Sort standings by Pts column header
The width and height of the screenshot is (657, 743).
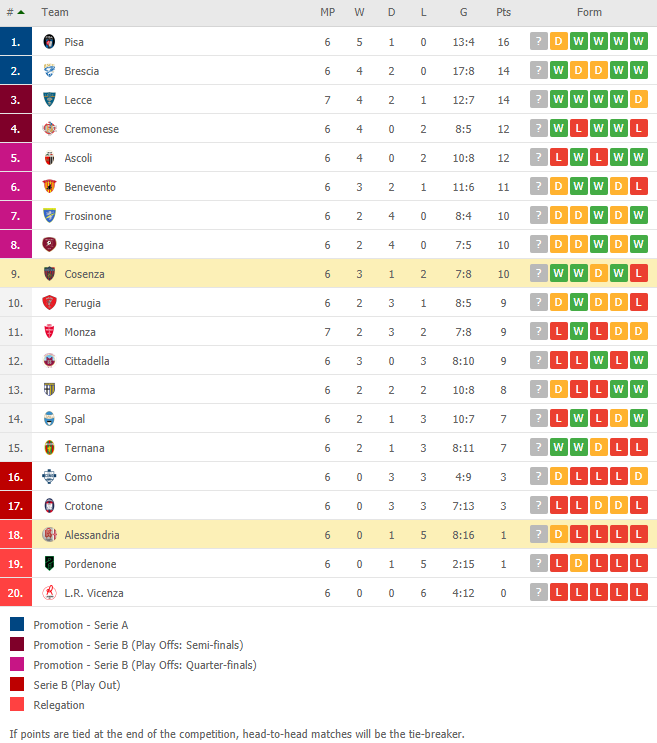point(504,12)
